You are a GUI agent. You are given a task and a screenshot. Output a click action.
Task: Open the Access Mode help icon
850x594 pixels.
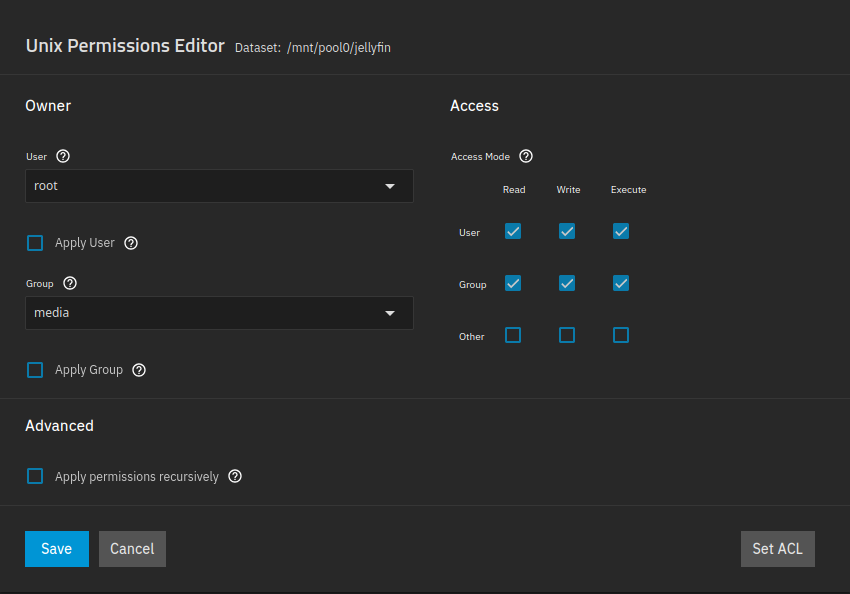pyautogui.click(x=526, y=156)
